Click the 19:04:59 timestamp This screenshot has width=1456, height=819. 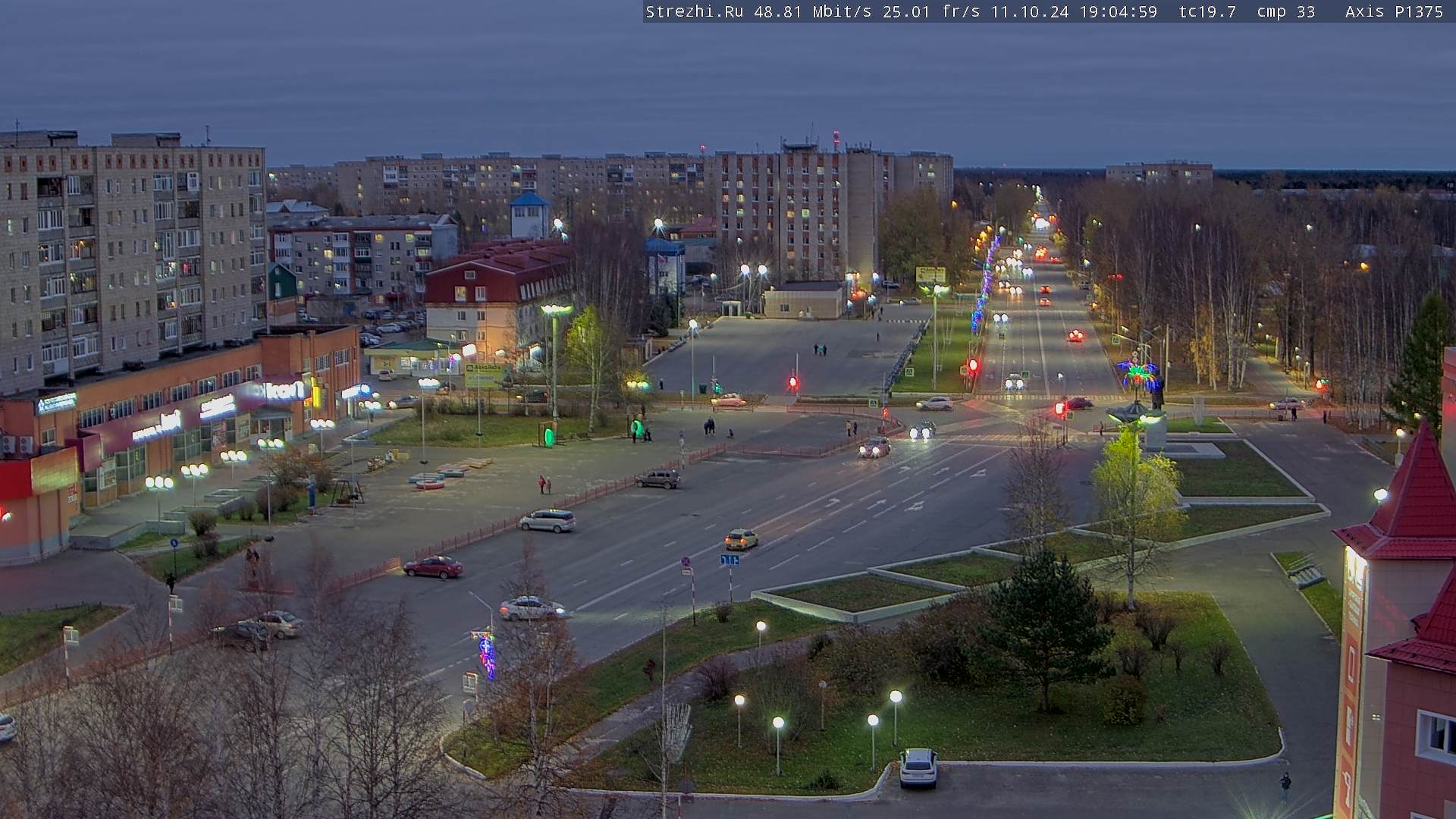click(1119, 11)
